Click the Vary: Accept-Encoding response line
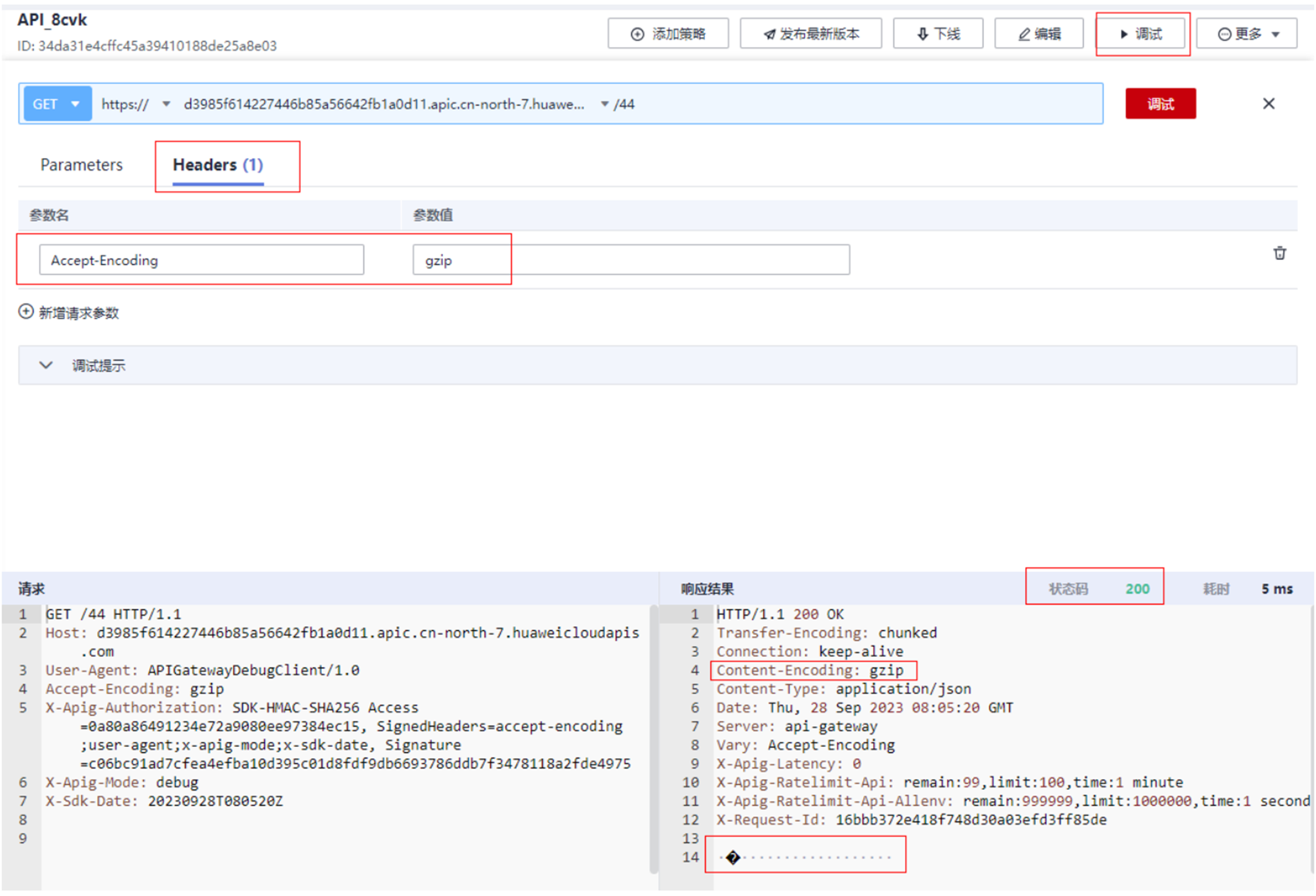This screenshot has width=1316, height=896. [x=805, y=745]
